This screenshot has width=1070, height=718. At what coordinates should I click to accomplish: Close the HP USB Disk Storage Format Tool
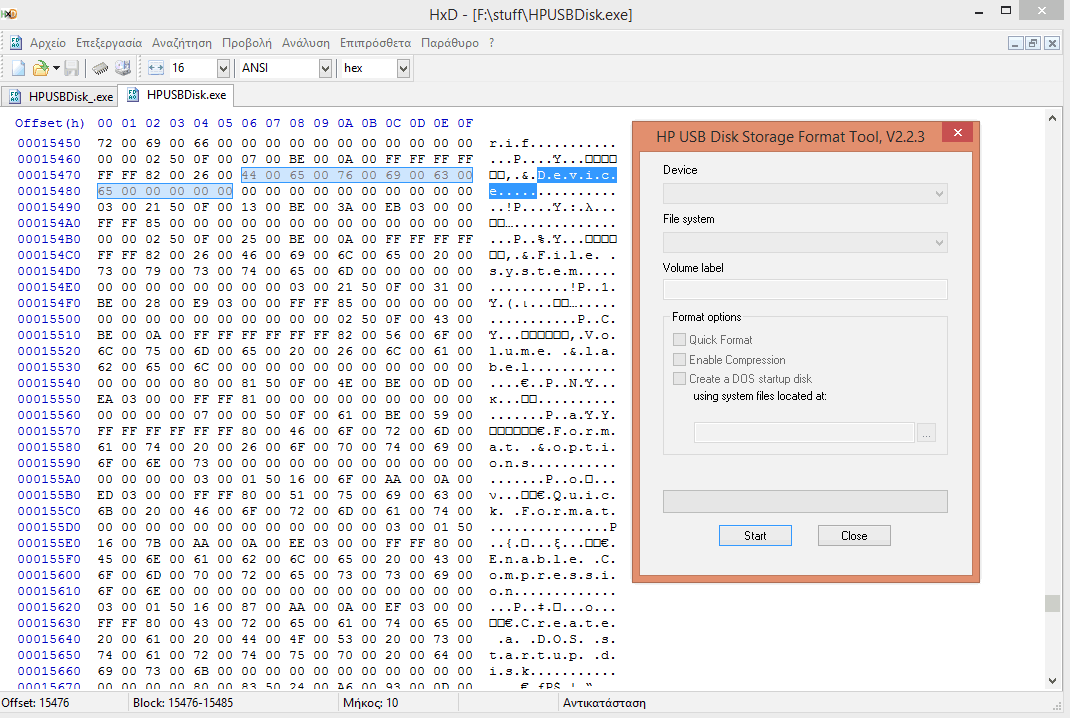(x=957, y=132)
